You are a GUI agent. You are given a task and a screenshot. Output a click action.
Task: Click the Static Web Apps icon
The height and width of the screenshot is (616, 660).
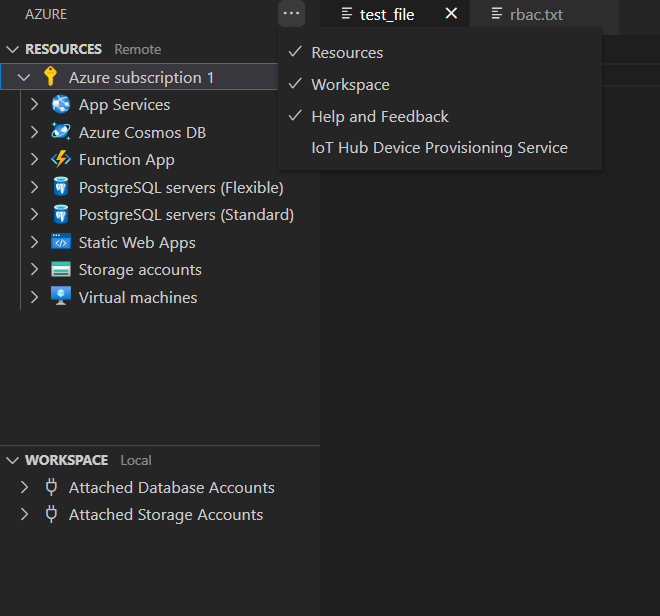[x=61, y=242]
